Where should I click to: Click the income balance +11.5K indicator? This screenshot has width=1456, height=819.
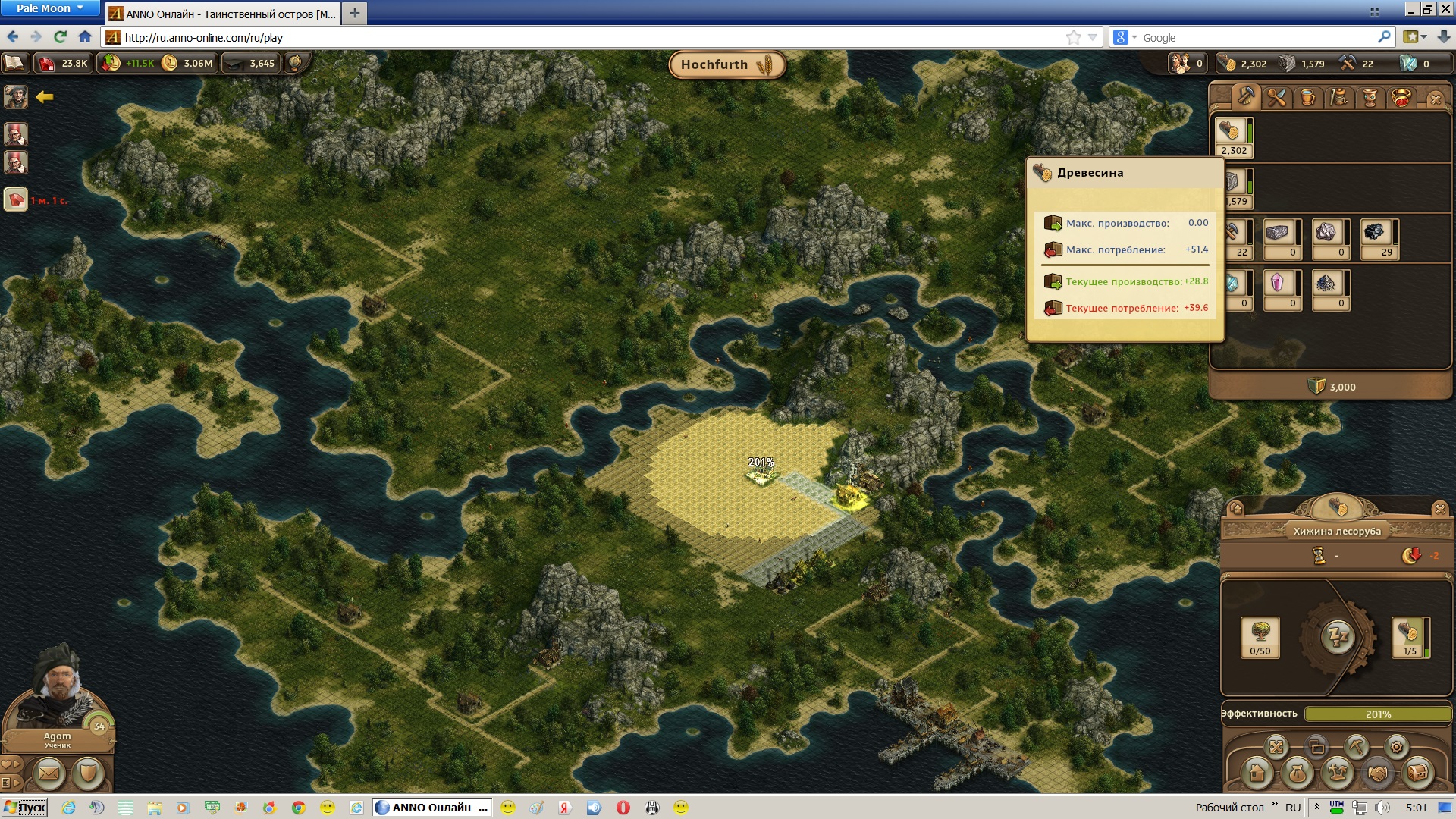127,63
